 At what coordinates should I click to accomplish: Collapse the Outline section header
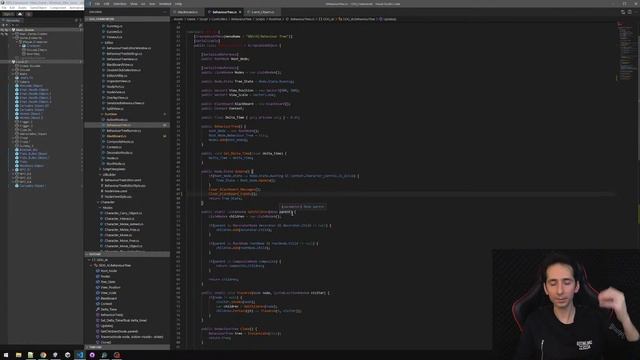(127, 254)
